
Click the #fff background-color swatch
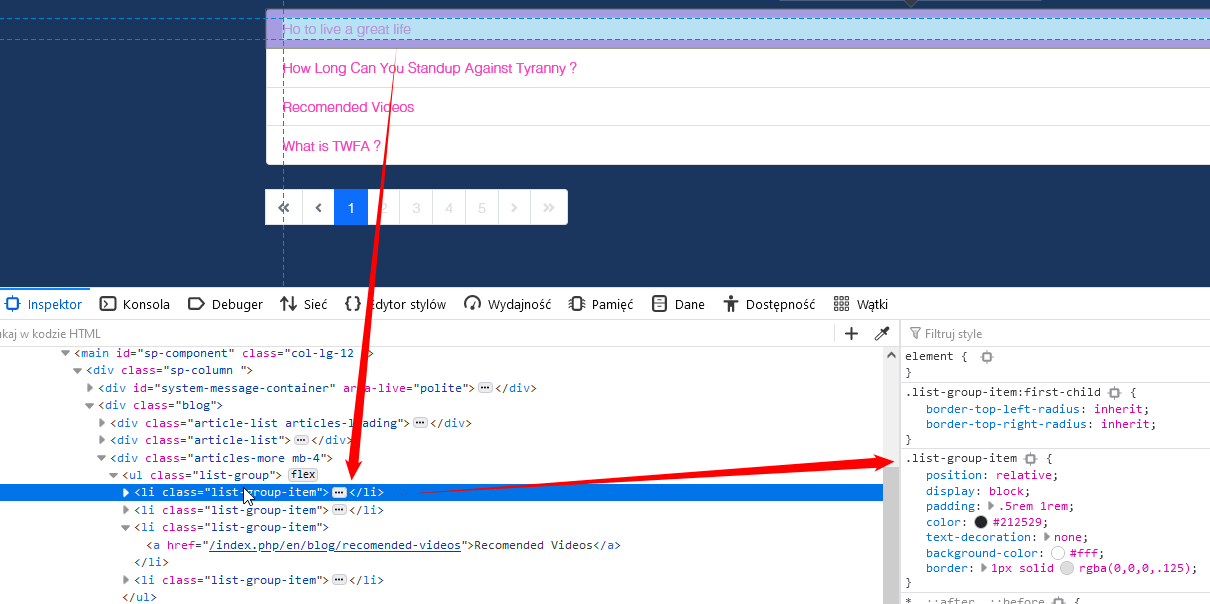pyautogui.click(x=1058, y=553)
